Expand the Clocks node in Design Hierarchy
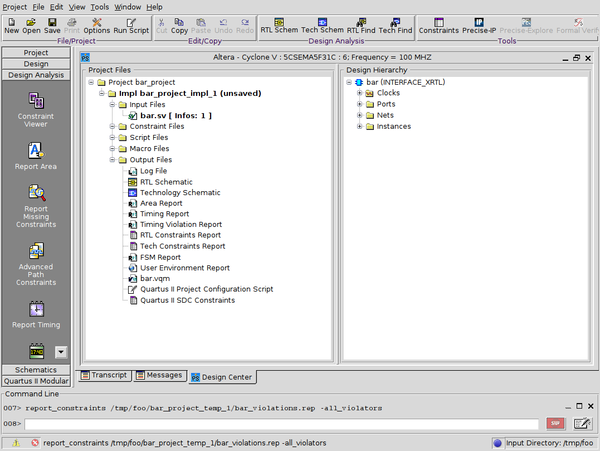Image resolution: width=600 pixels, height=451 pixels. 359,92
